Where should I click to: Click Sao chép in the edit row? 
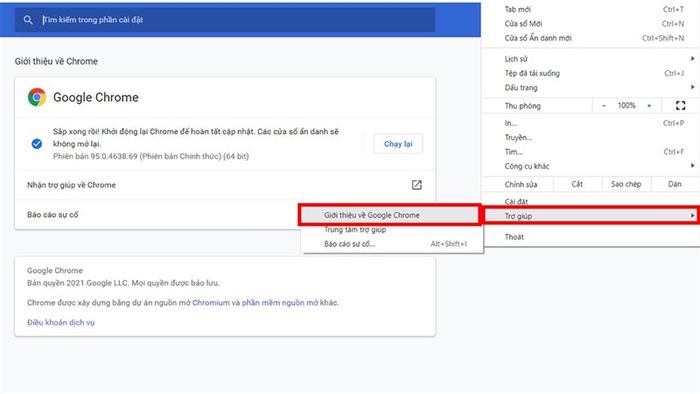[x=626, y=184]
